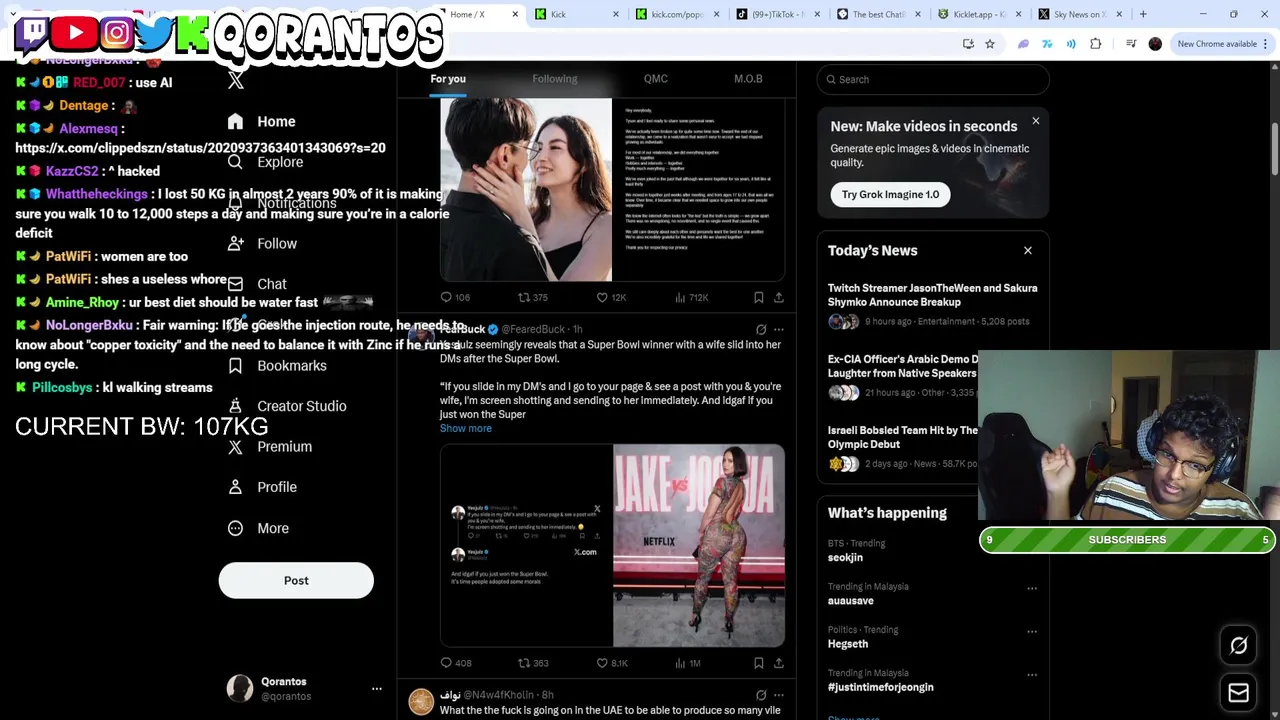Viewport: 1280px width, 720px height.
Task: Open Chrome media controls icon
Action: point(1131,44)
